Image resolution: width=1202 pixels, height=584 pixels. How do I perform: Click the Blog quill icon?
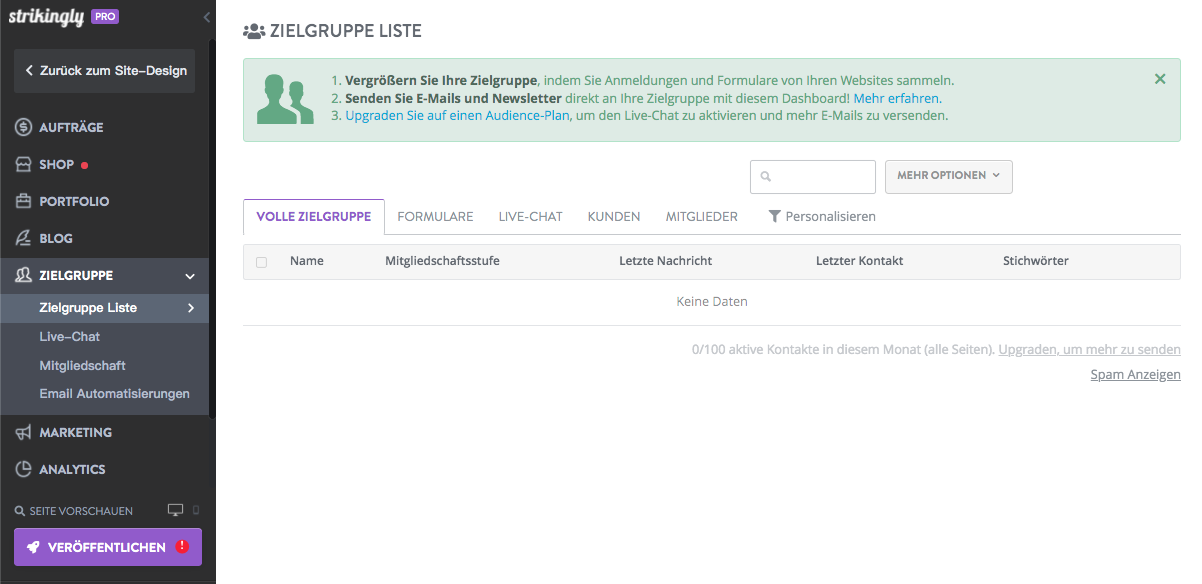click(24, 239)
